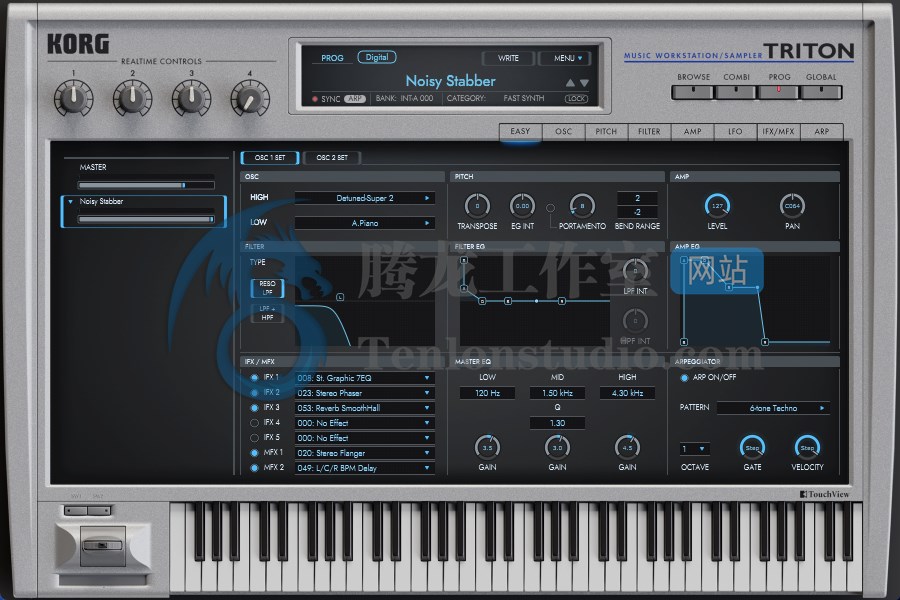The height and width of the screenshot is (600, 900).
Task: Click the arpeggiator Velocity knob
Action: pos(808,447)
